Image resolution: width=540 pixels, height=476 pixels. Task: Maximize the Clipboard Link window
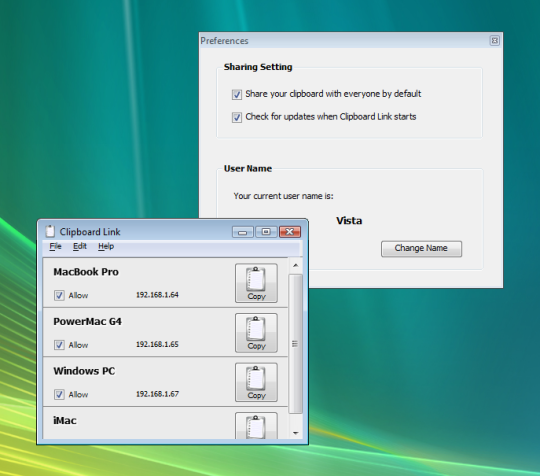point(266,232)
